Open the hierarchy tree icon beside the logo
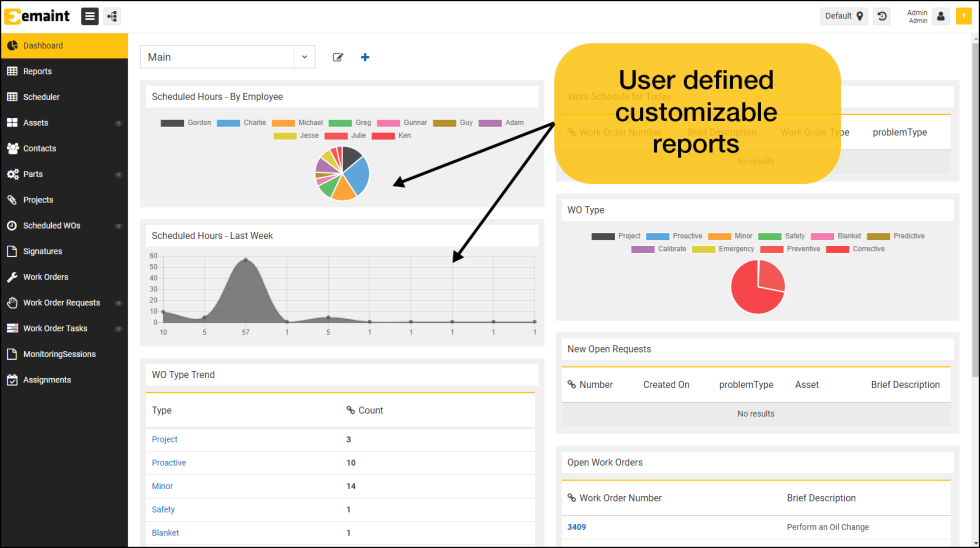980x548 pixels. pos(112,16)
